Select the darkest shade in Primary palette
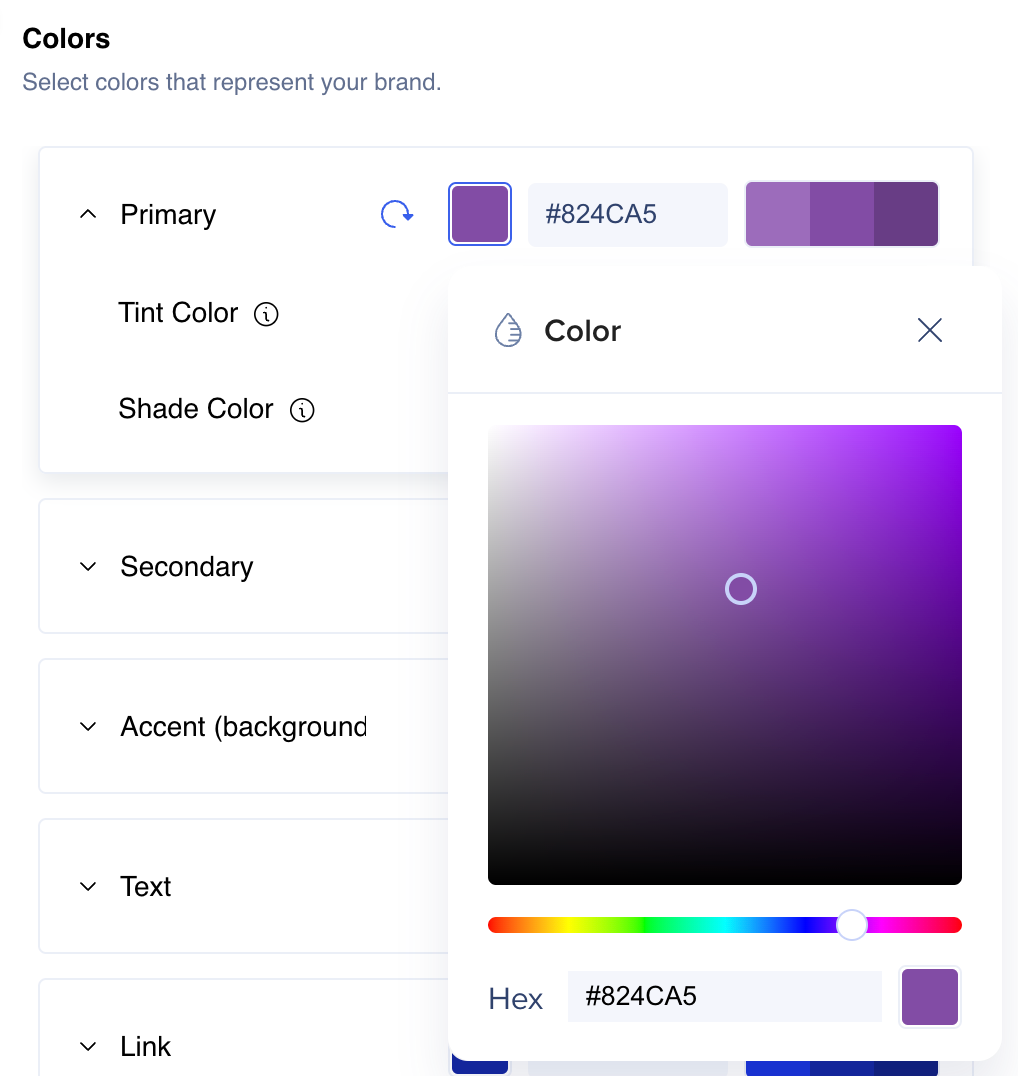This screenshot has height=1076, width=1018. (x=906, y=214)
